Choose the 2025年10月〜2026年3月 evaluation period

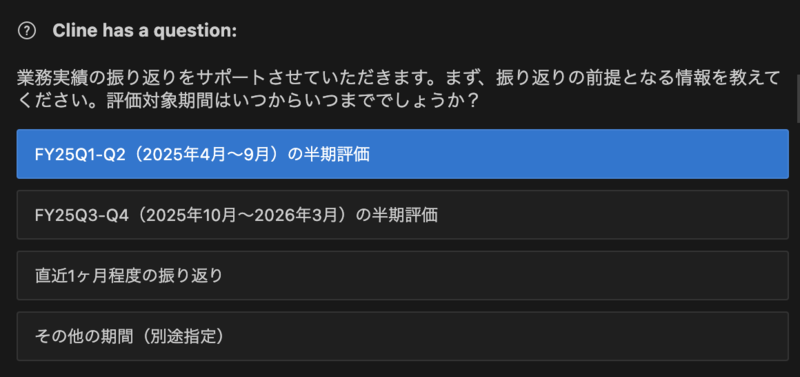click(403, 215)
